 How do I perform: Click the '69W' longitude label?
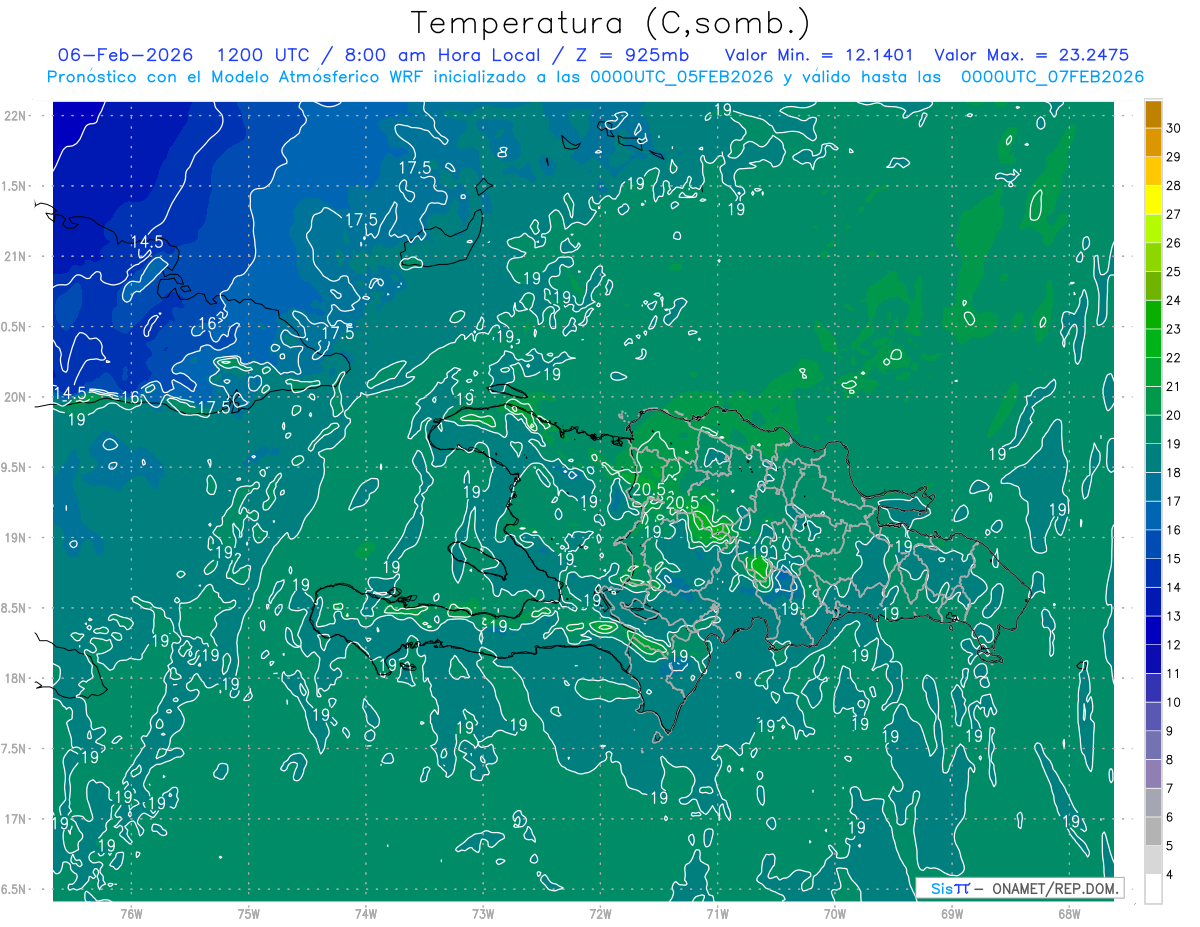point(952,913)
